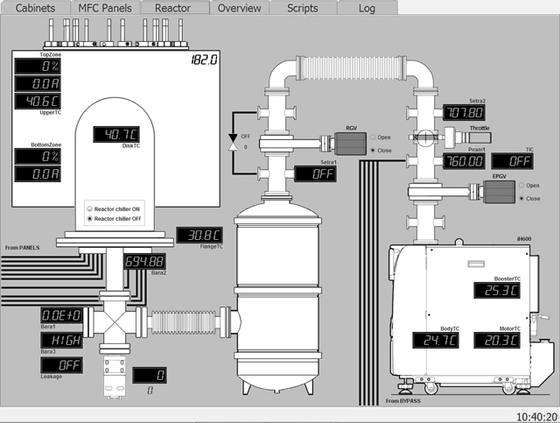Select Reactor chiller ON radio button

coord(90,209)
